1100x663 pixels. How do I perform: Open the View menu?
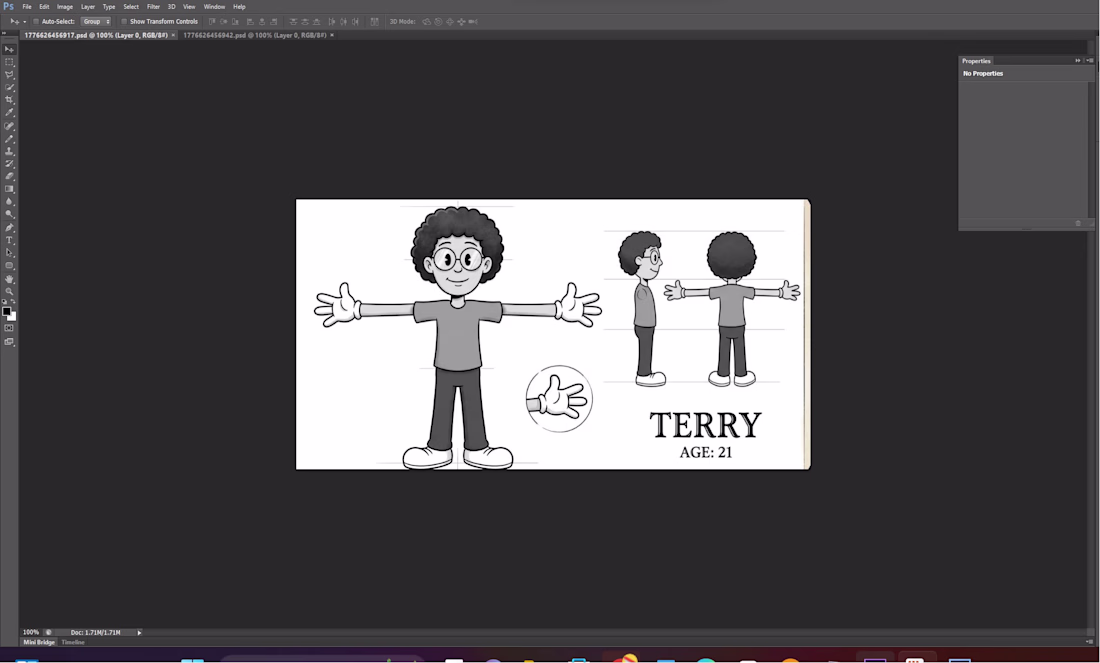[189, 6]
